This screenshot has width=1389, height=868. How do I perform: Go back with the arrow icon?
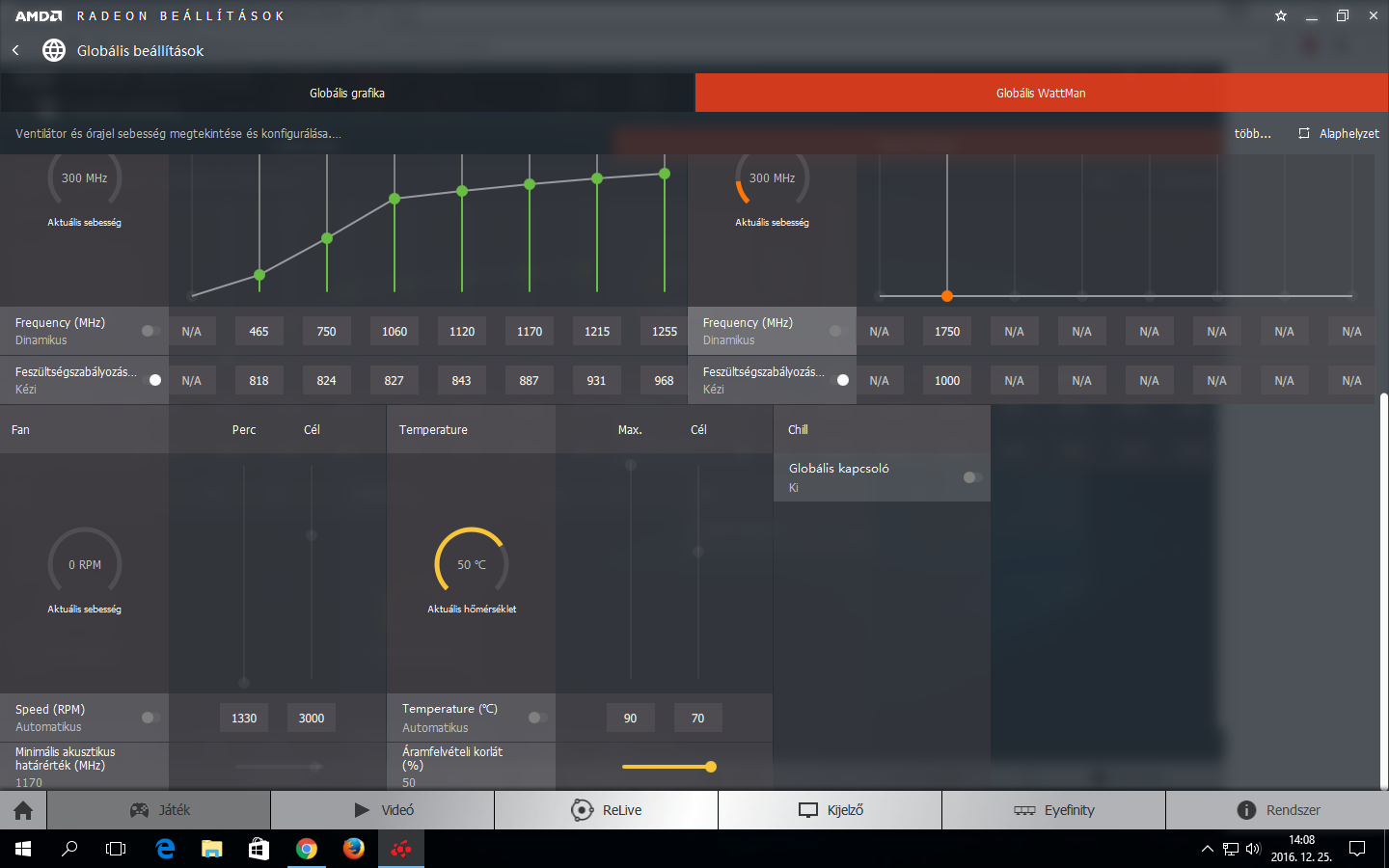point(15,50)
